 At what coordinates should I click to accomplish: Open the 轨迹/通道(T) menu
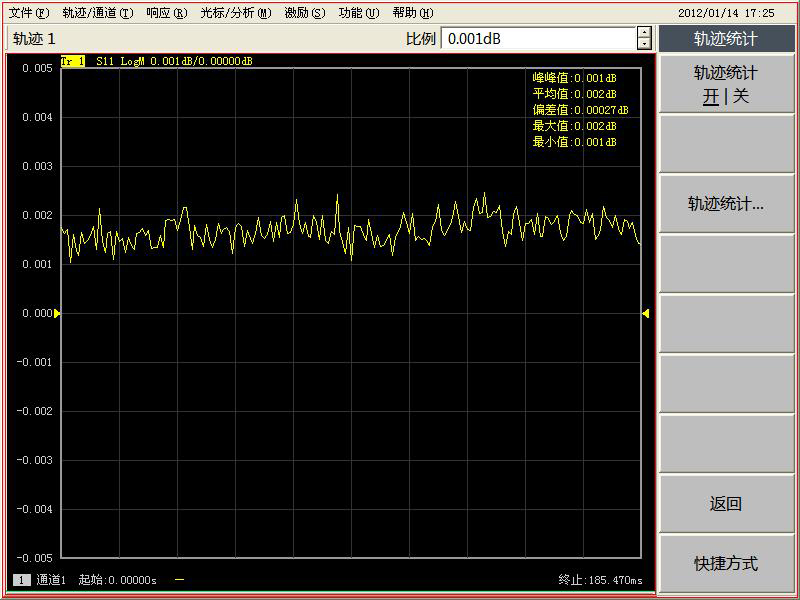point(97,13)
